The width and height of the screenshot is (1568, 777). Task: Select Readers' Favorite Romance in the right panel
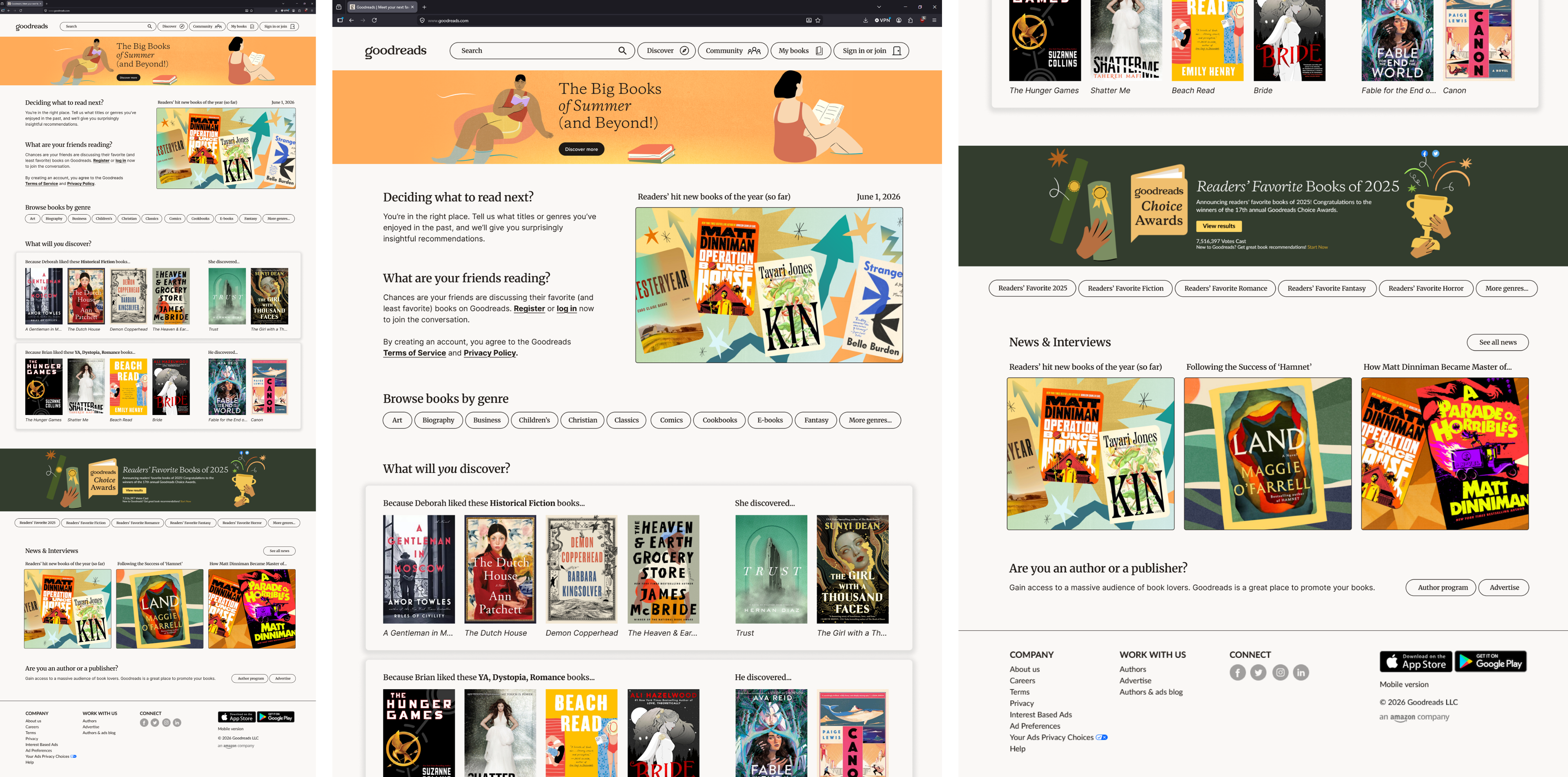point(1225,289)
